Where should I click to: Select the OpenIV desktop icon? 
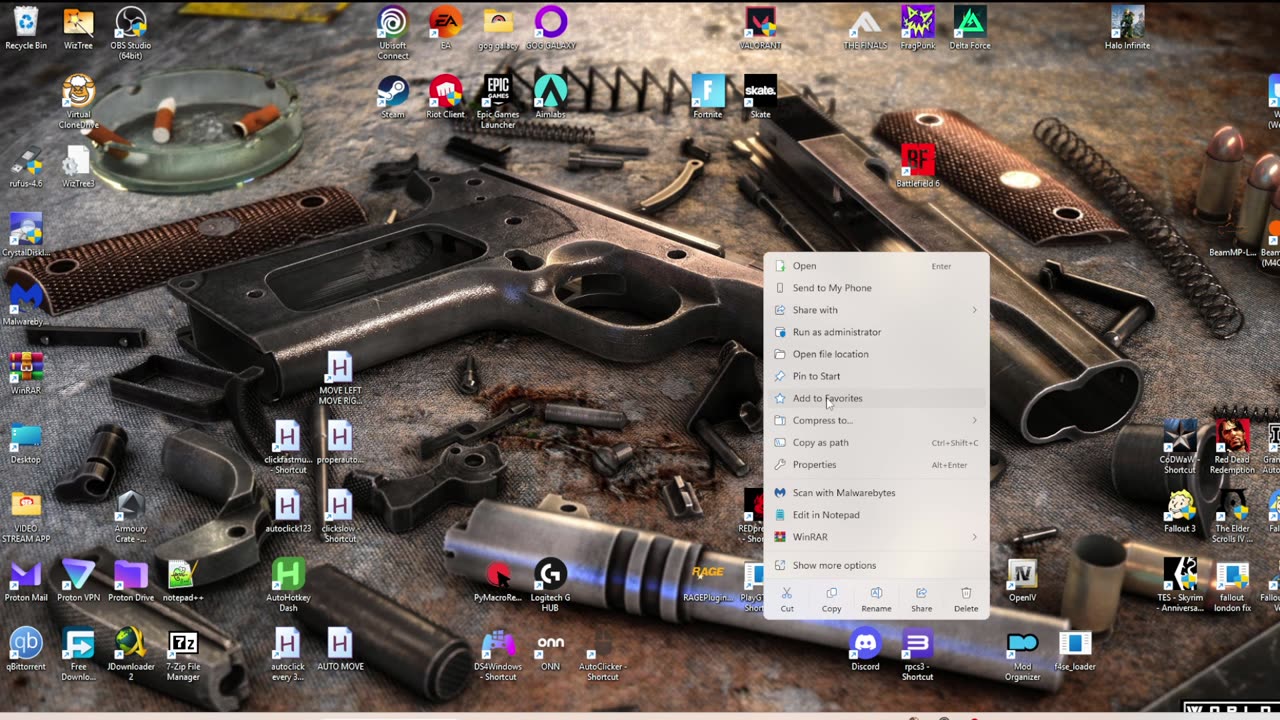point(1022,580)
